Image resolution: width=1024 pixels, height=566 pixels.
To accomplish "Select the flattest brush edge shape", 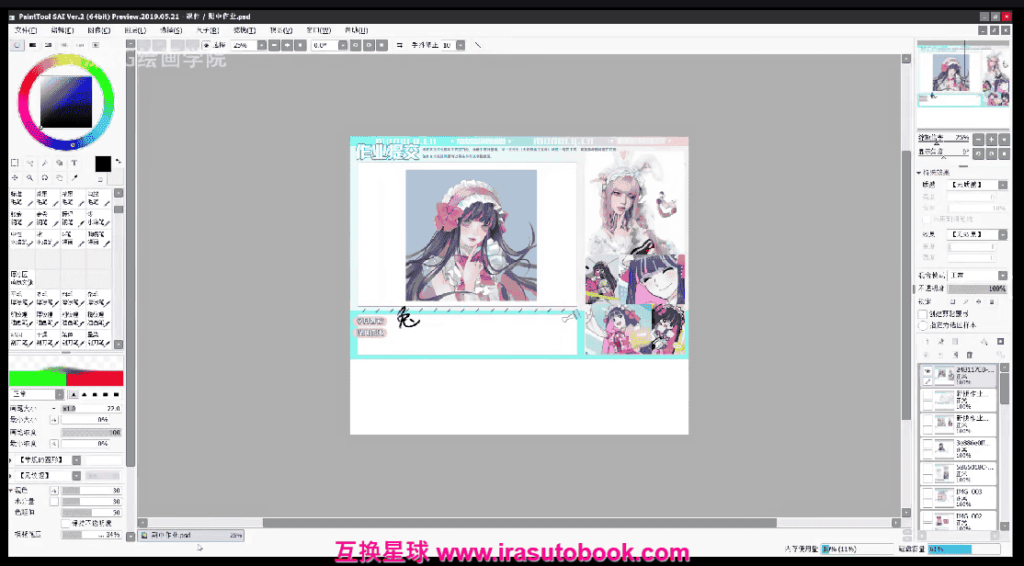I will 116,394.
